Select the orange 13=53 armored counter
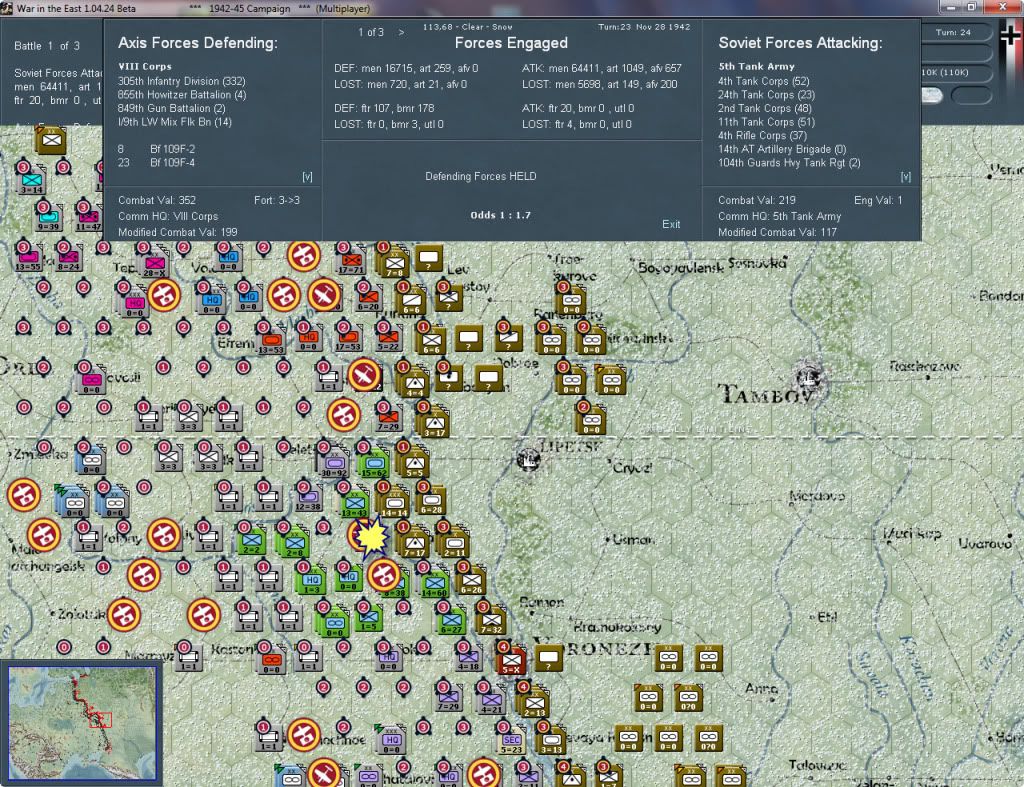 click(271, 340)
